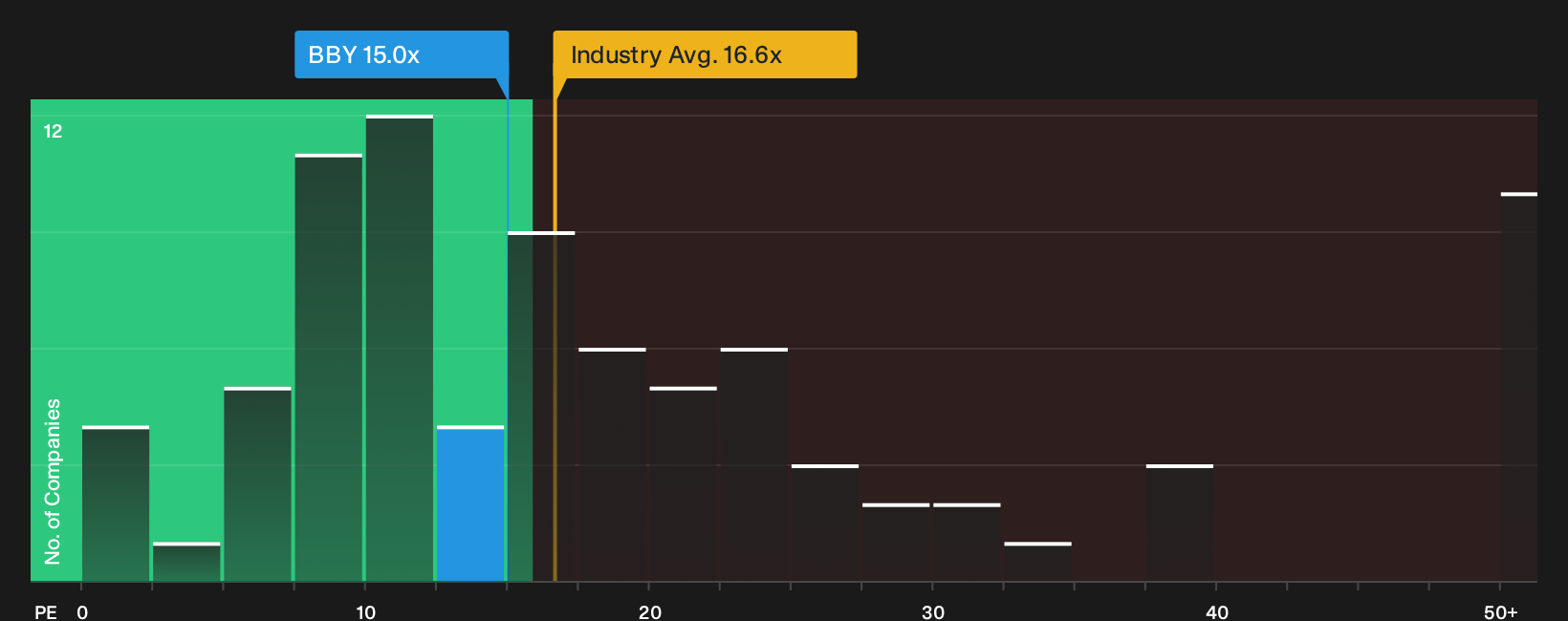Click the first histogram bar at PE 0

click(116, 503)
